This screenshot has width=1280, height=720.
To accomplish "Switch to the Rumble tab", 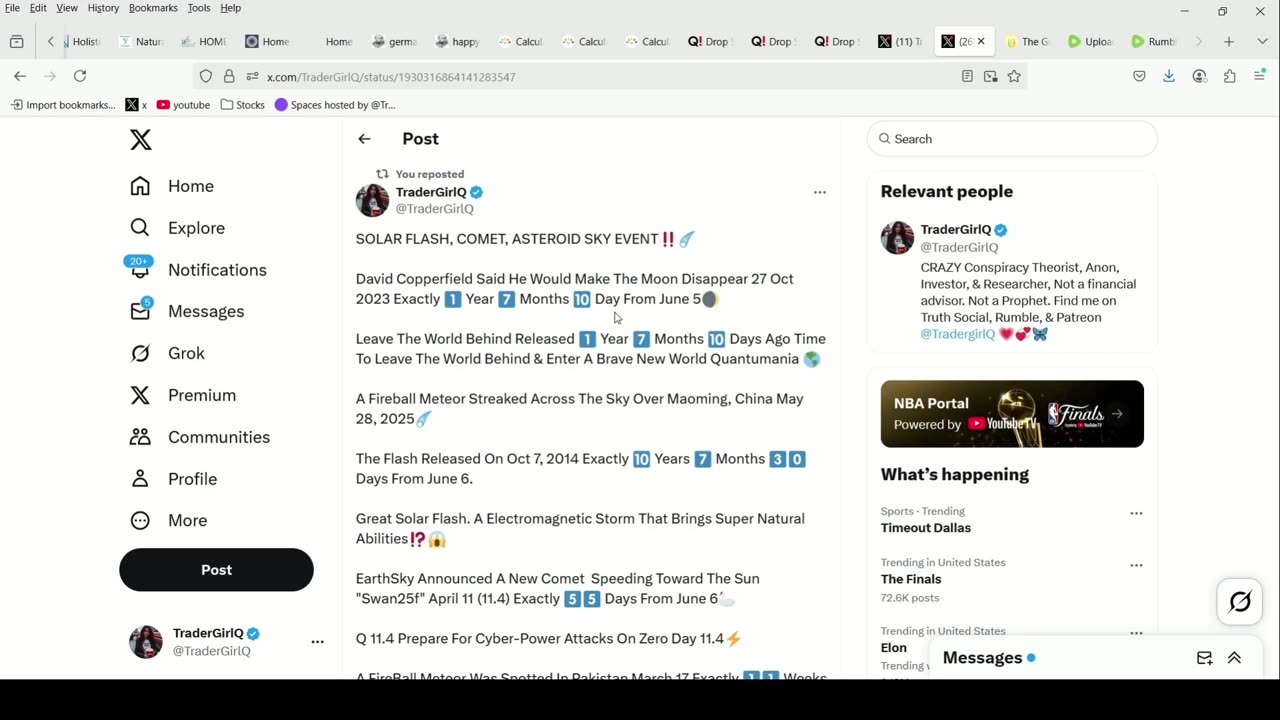I will coord(1153,41).
